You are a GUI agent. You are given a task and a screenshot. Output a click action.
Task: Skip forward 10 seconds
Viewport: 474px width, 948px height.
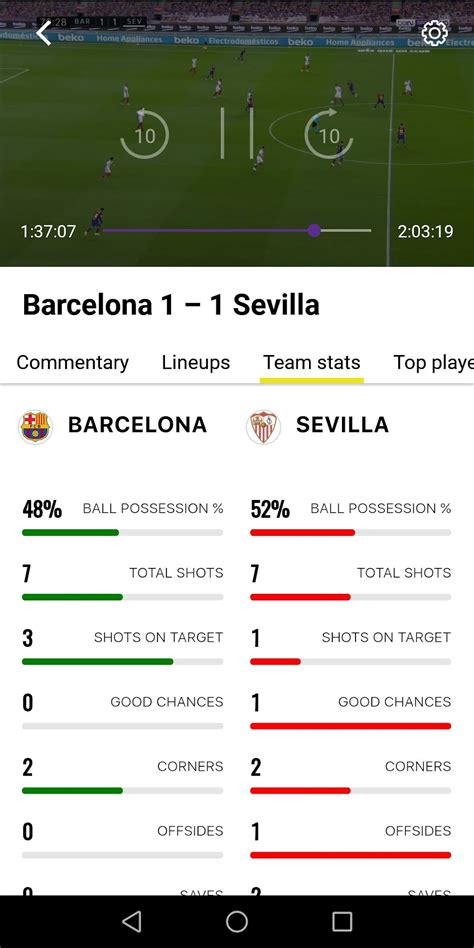click(328, 134)
